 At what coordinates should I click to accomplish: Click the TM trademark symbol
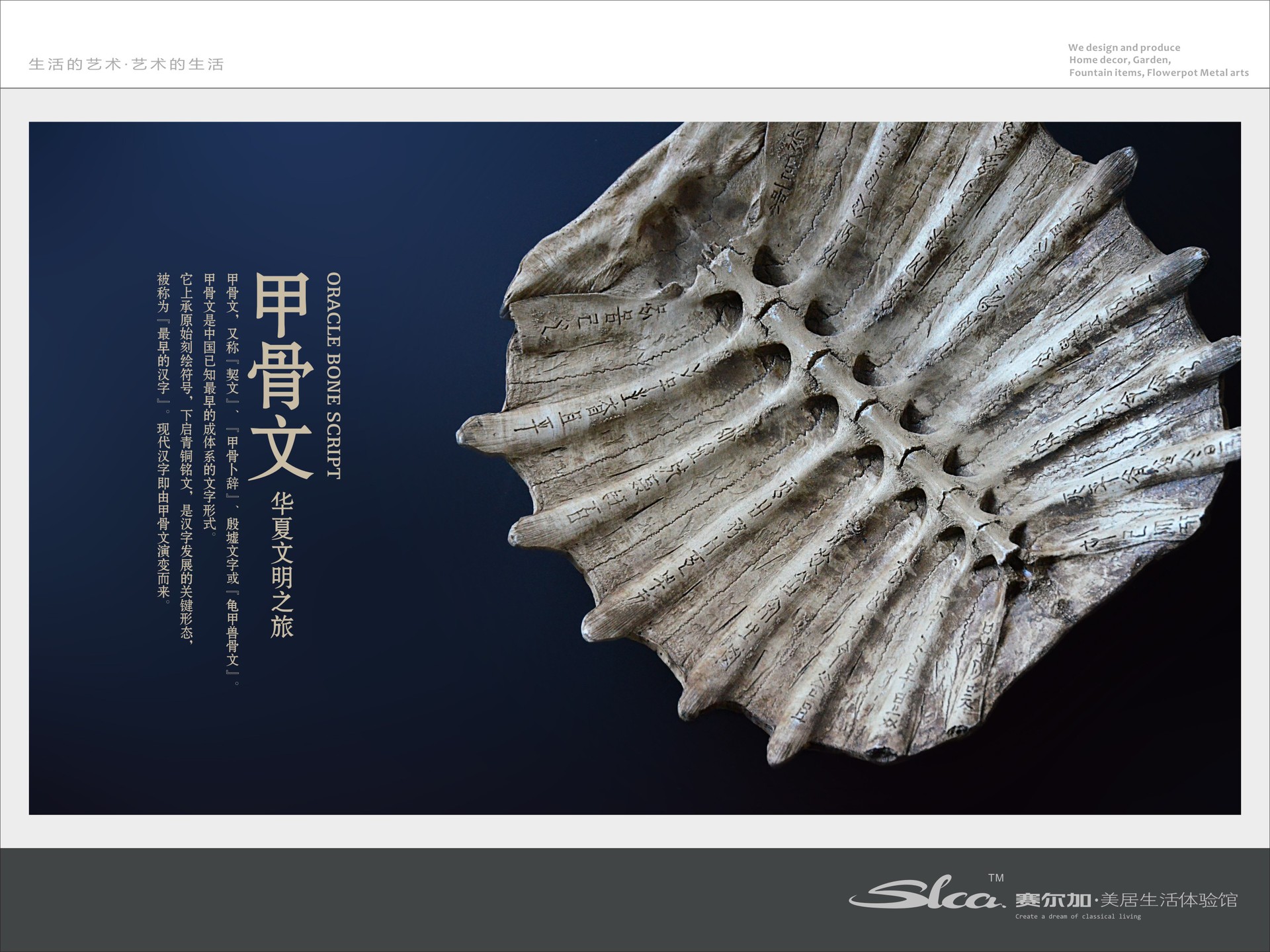click(x=995, y=878)
